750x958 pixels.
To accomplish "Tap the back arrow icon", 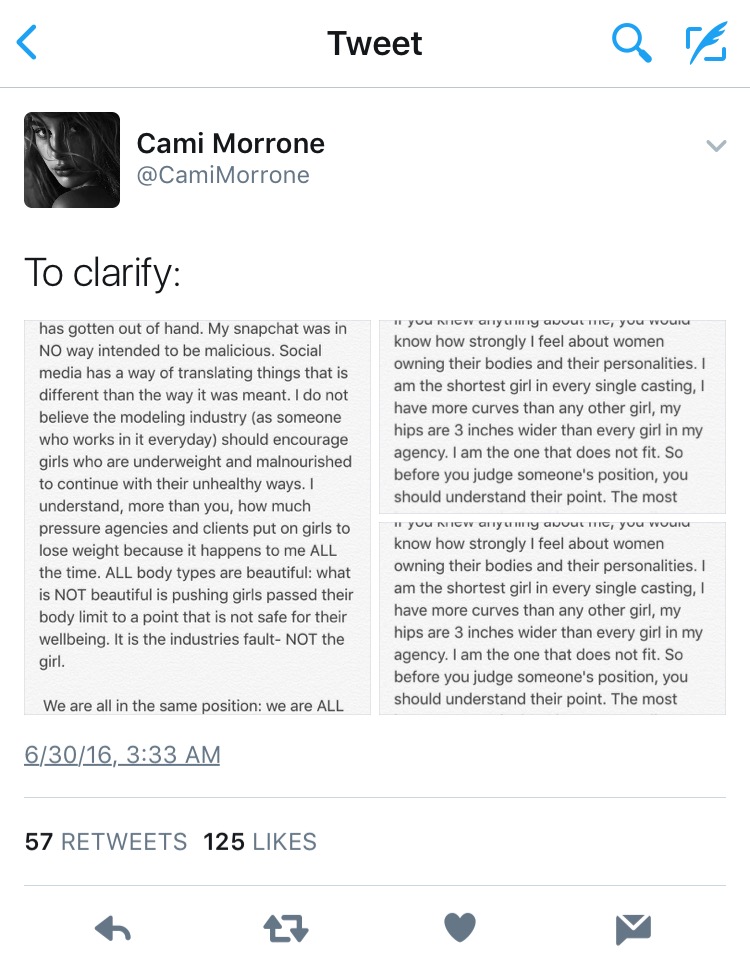I will tap(28, 43).
